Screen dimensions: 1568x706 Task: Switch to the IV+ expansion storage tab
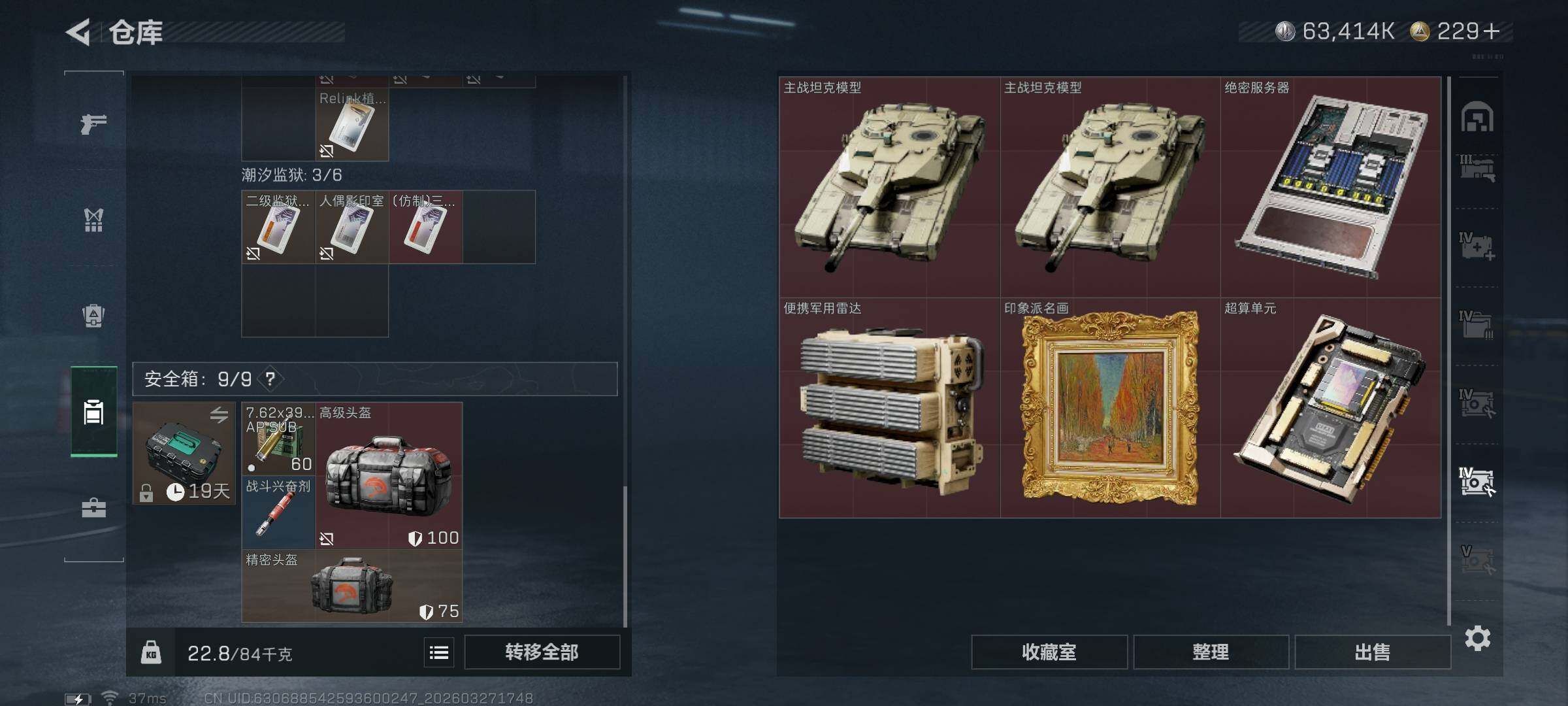[x=1477, y=246]
